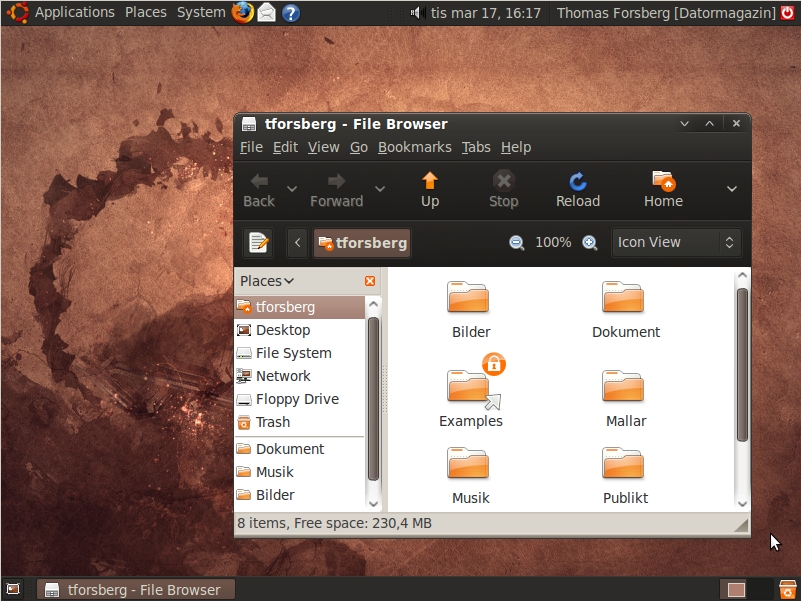The height and width of the screenshot is (601, 801).
Task: Click the volume speaker icon
Action: click(418, 12)
